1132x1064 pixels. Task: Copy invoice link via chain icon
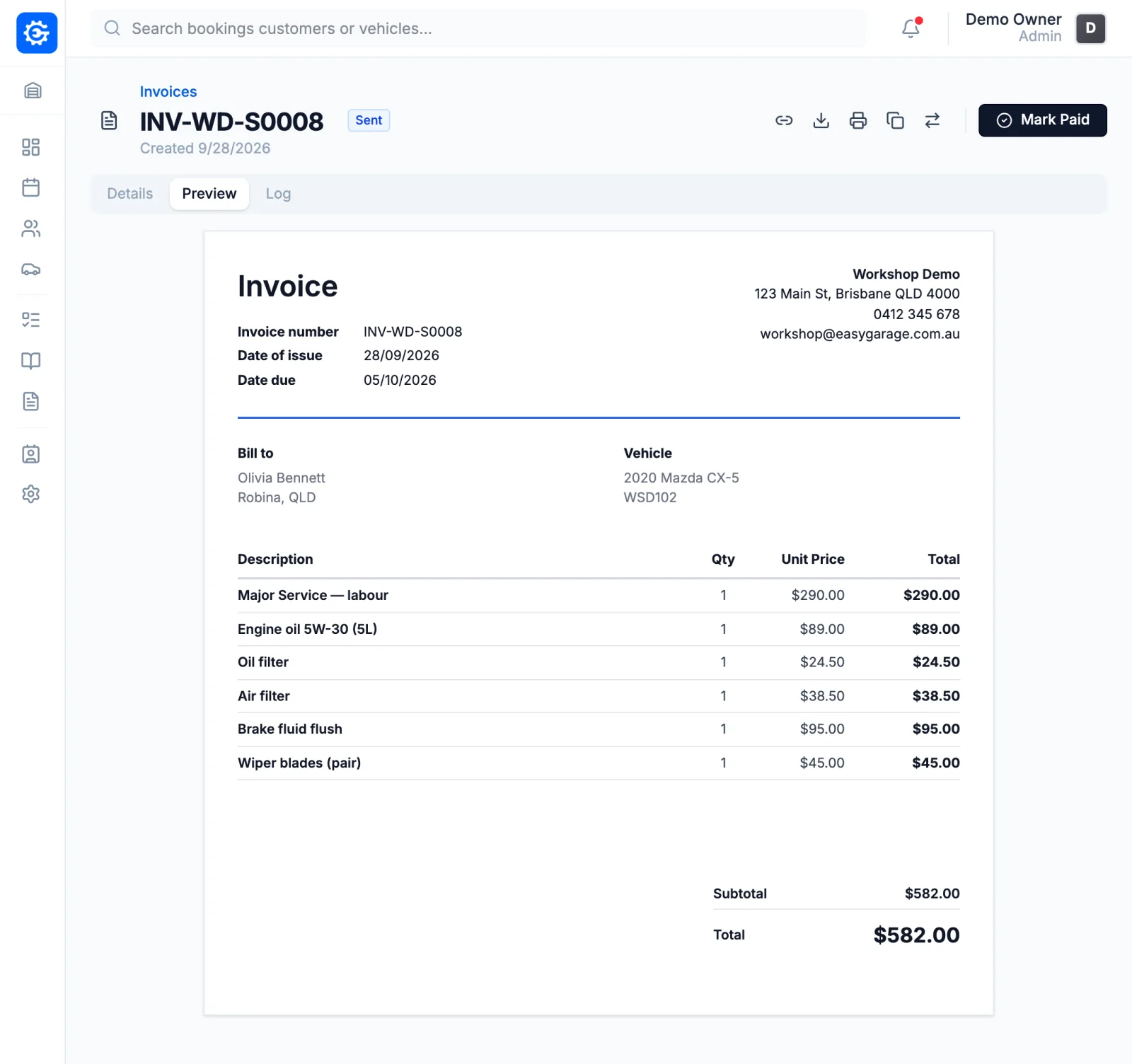(784, 120)
